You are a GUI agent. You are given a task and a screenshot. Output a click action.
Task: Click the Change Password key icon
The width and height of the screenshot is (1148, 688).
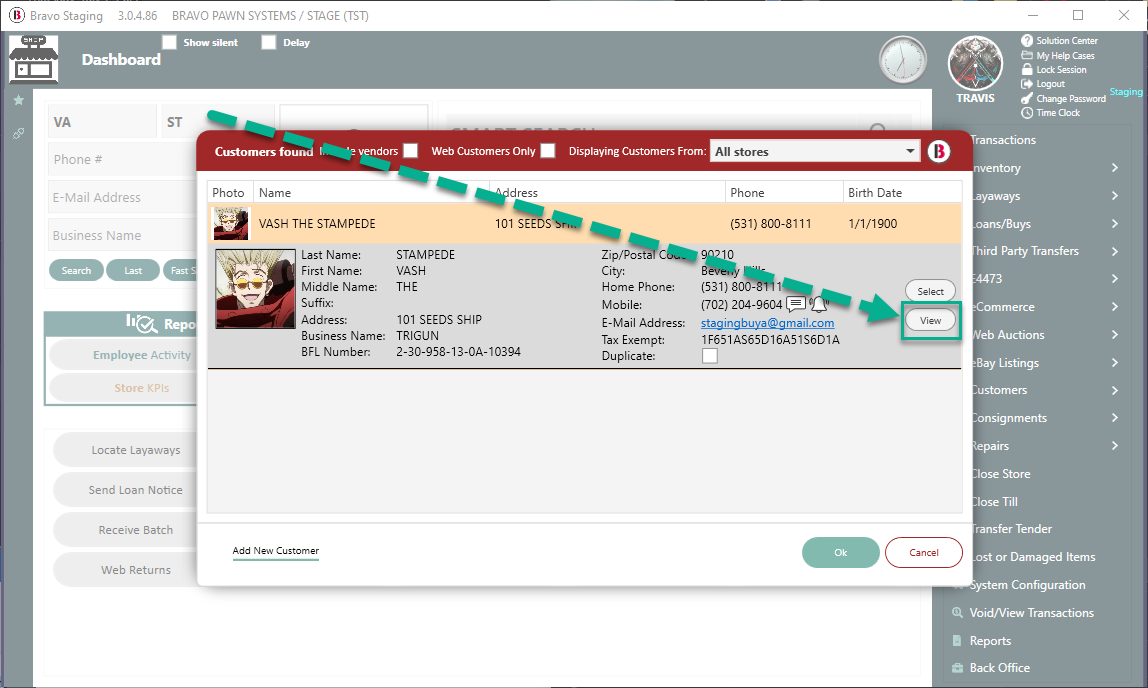pos(1027,99)
